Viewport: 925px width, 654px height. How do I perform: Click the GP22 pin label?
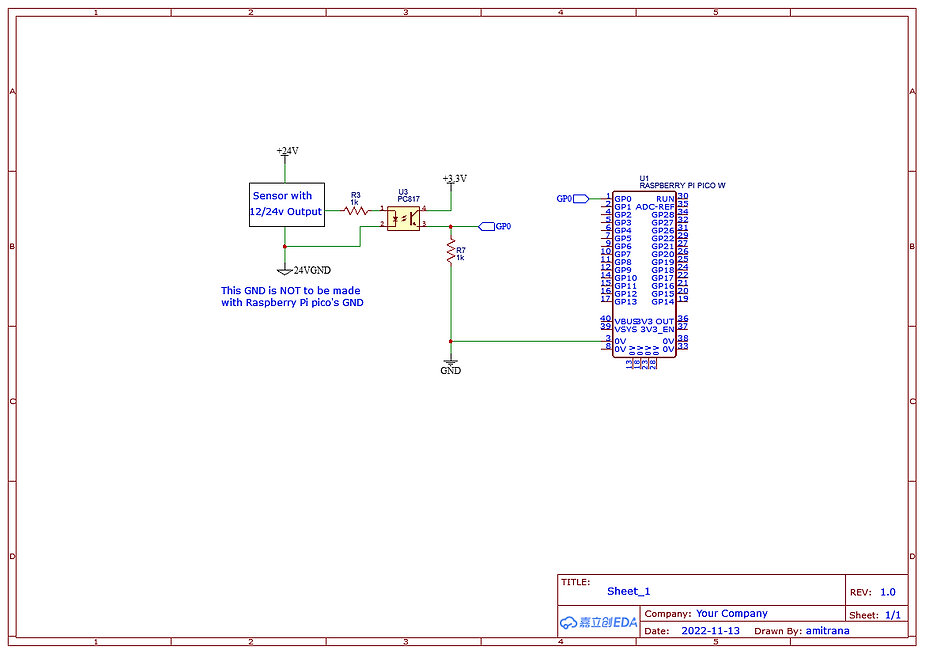(x=663, y=239)
